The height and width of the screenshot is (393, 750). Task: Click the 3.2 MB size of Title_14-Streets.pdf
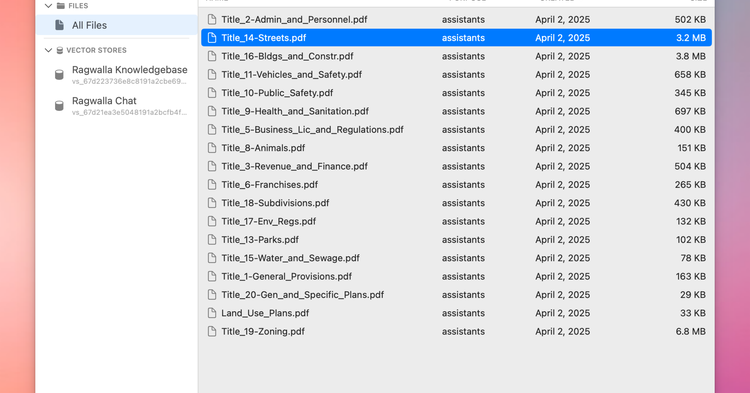691,38
